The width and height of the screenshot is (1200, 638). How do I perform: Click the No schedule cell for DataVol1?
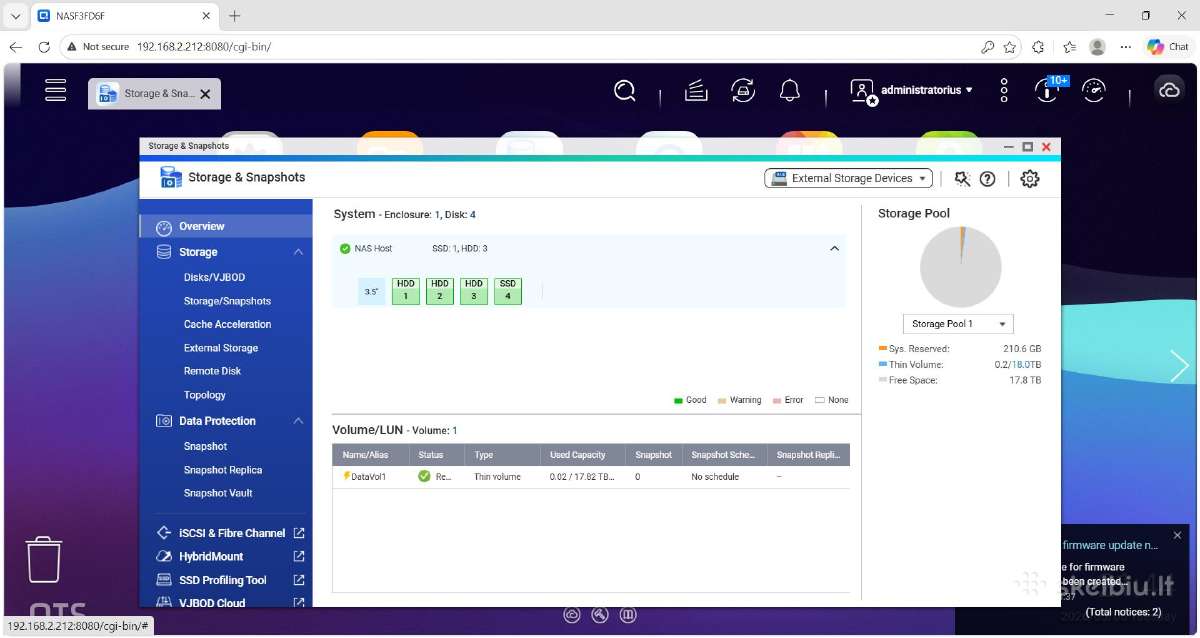pyautogui.click(x=715, y=477)
